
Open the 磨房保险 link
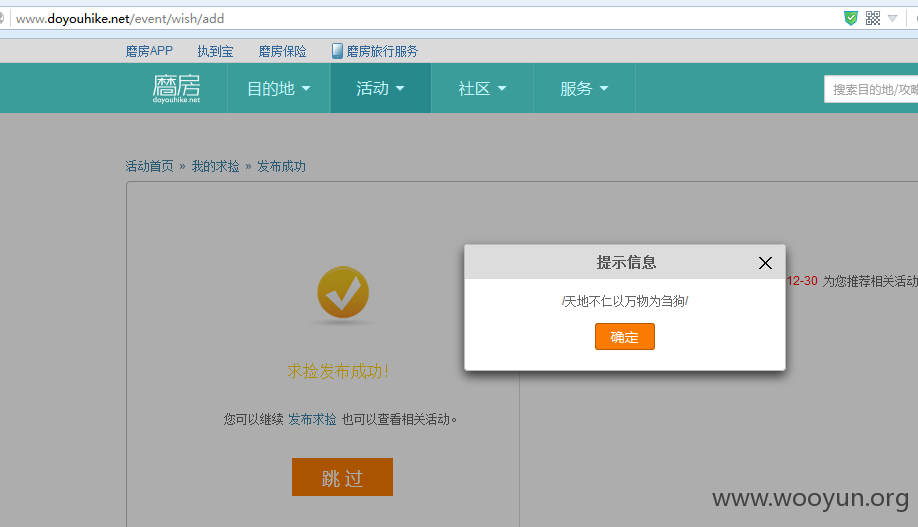tap(283, 52)
